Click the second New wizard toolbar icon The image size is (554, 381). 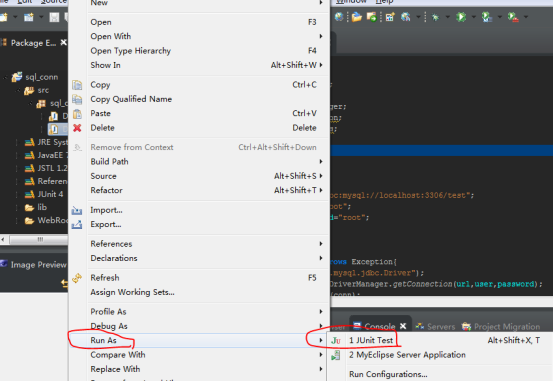tap(29, 17)
